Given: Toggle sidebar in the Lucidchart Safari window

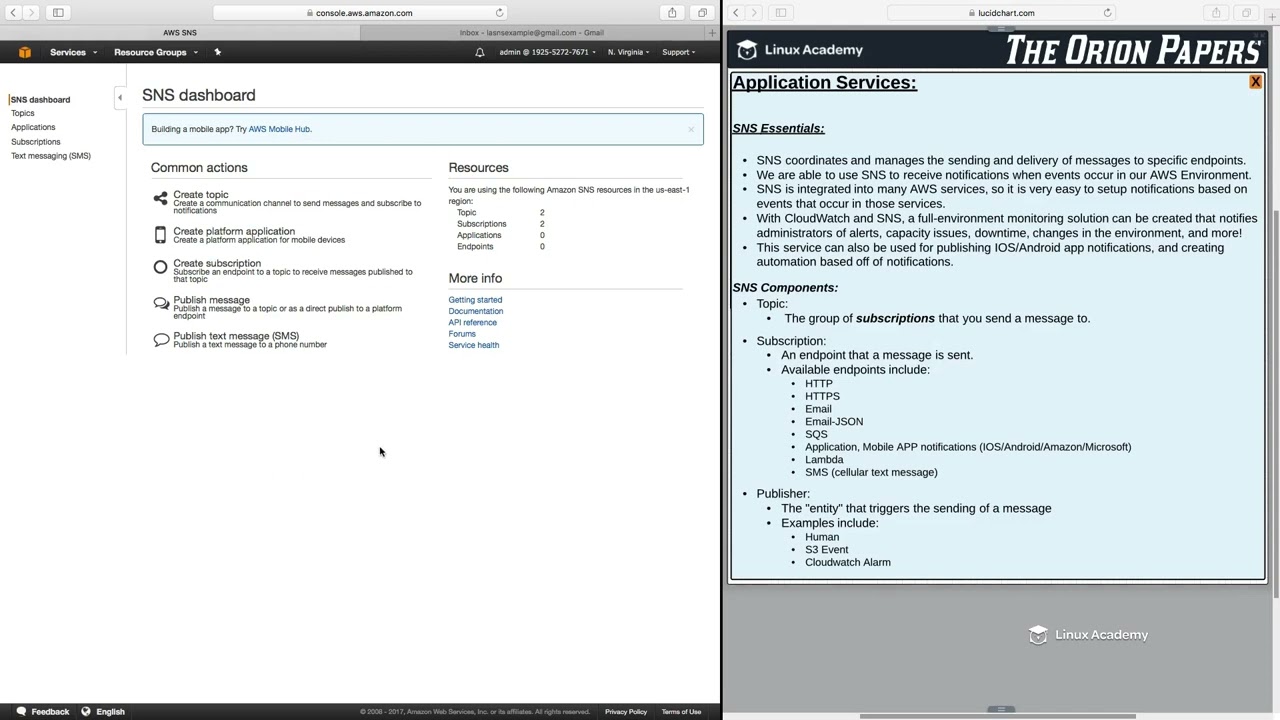Looking at the screenshot, I should coord(781,13).
